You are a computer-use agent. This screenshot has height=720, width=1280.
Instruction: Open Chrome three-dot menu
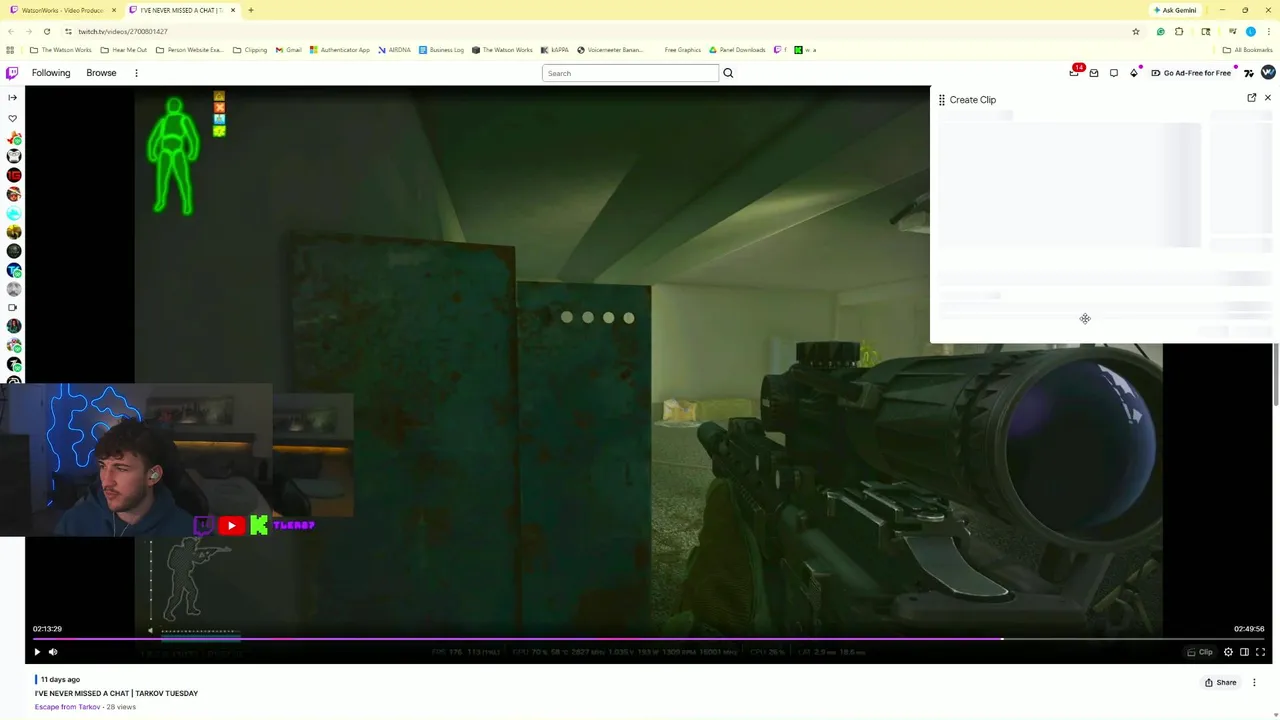pos(1268,32)
